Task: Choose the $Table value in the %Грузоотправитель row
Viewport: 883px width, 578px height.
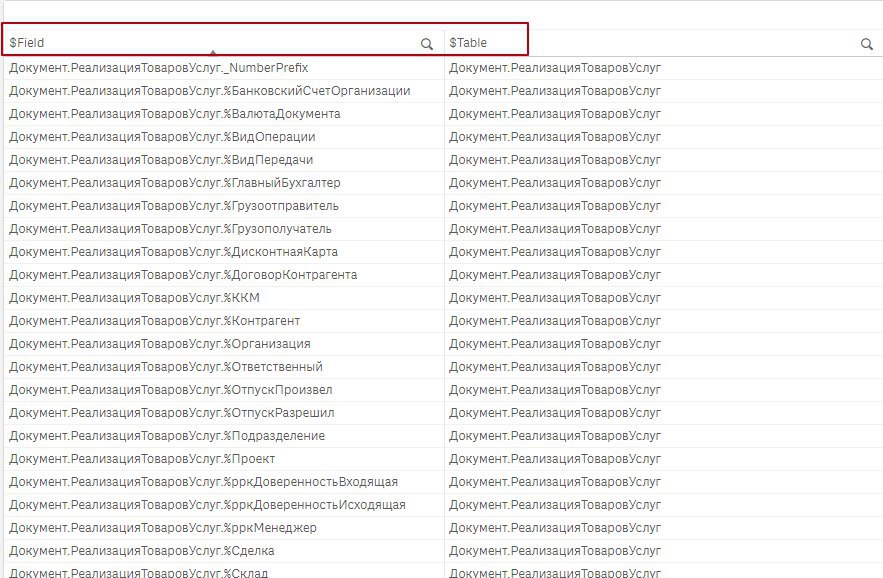Action: point(555,206)
